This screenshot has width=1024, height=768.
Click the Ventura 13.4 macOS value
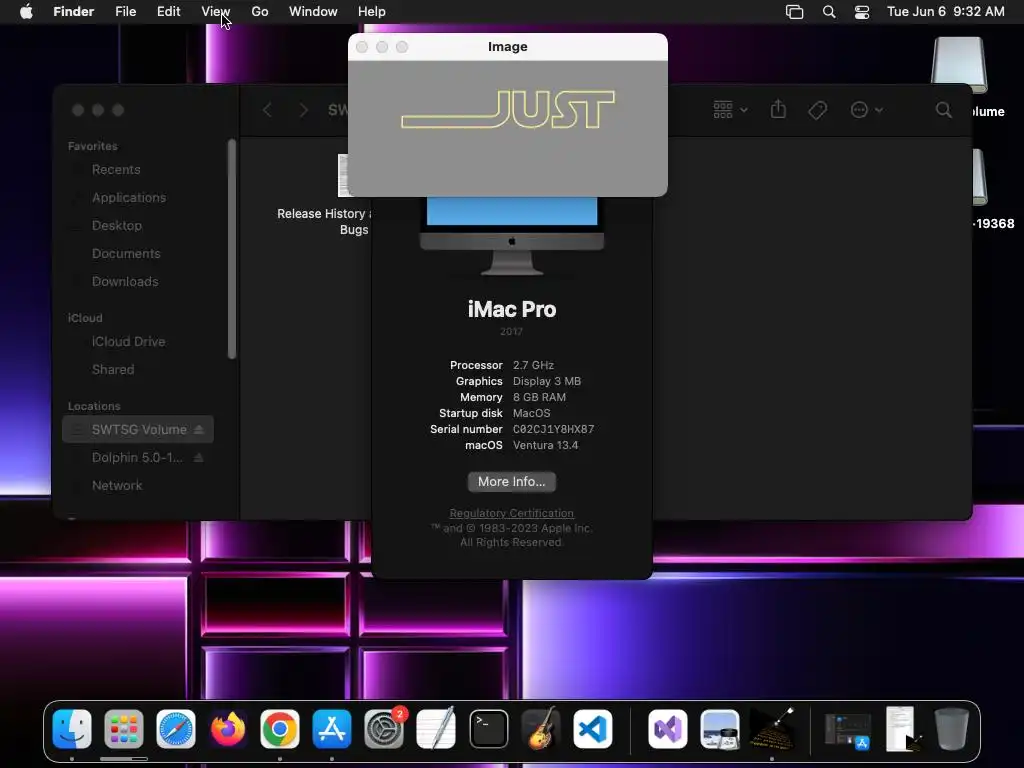click(x=545, y=445)
